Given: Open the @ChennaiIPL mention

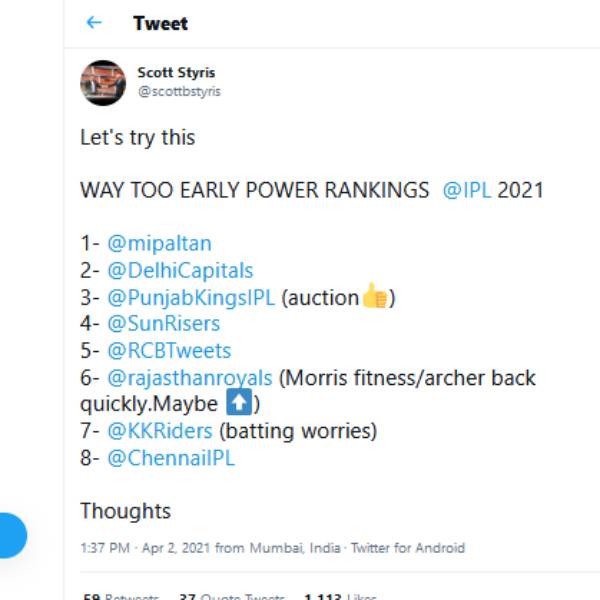Looking at the screenshot, I should (170, 459).
